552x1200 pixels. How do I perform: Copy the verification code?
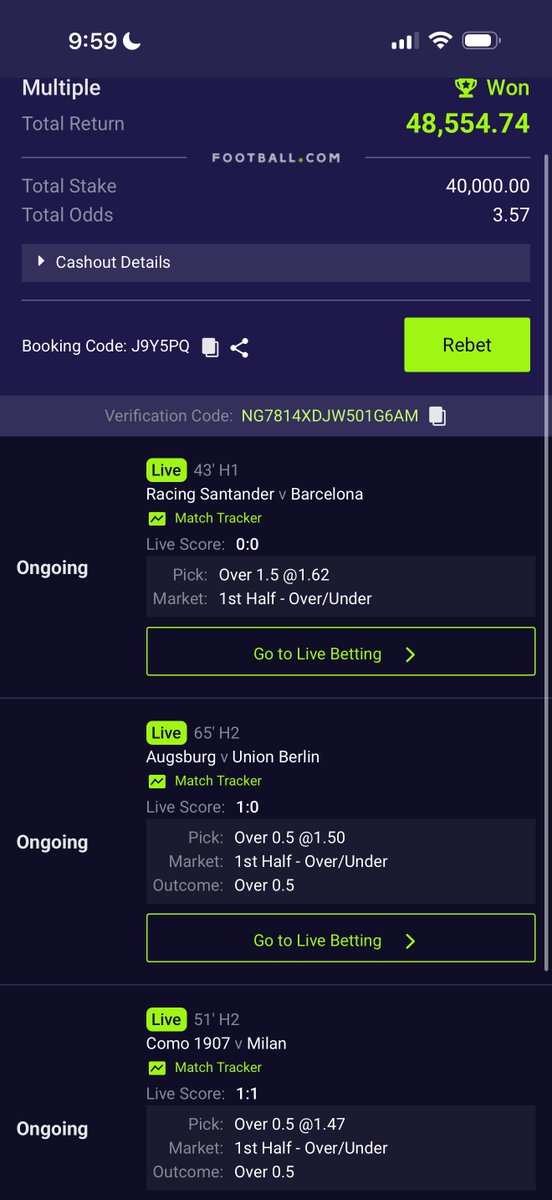pos(437,416)
